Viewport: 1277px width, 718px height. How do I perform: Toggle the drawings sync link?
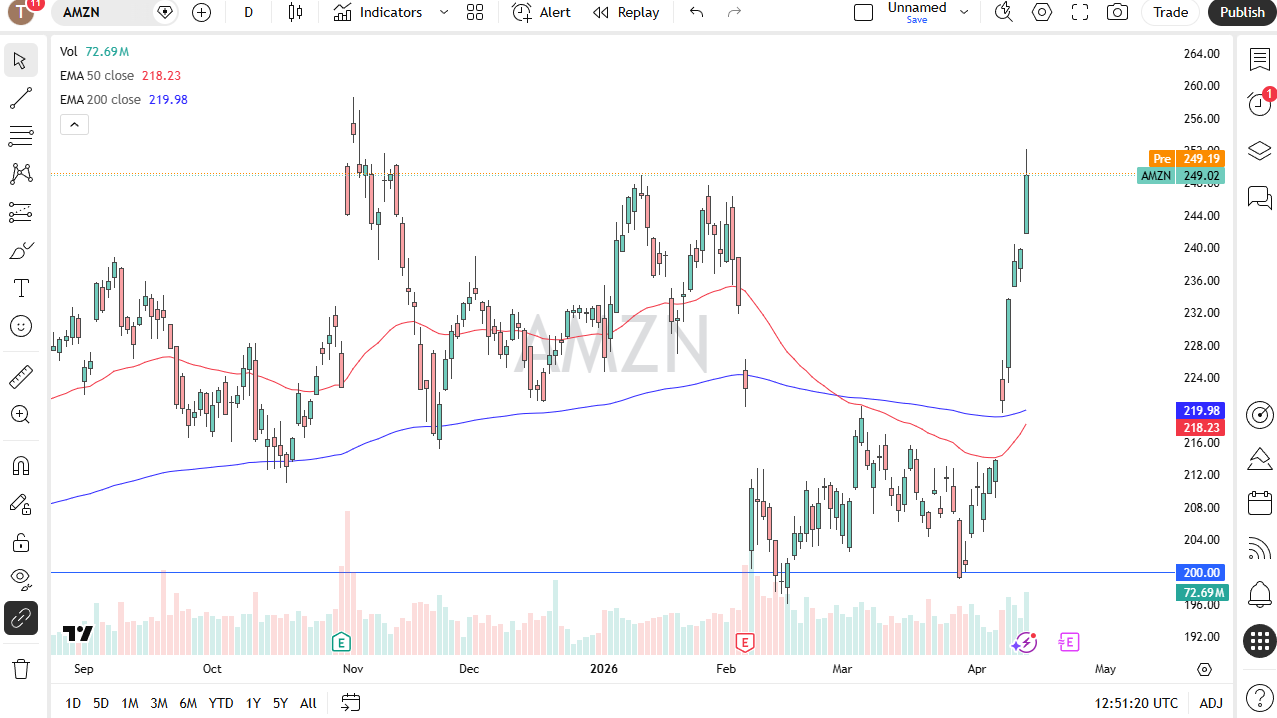[20, 619]
